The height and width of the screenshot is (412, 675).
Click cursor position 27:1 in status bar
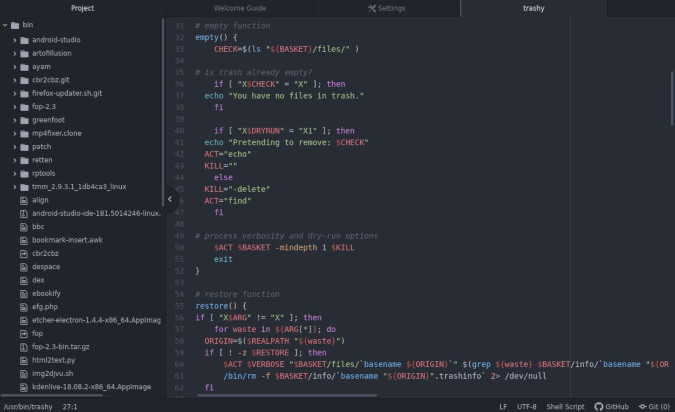71,406
